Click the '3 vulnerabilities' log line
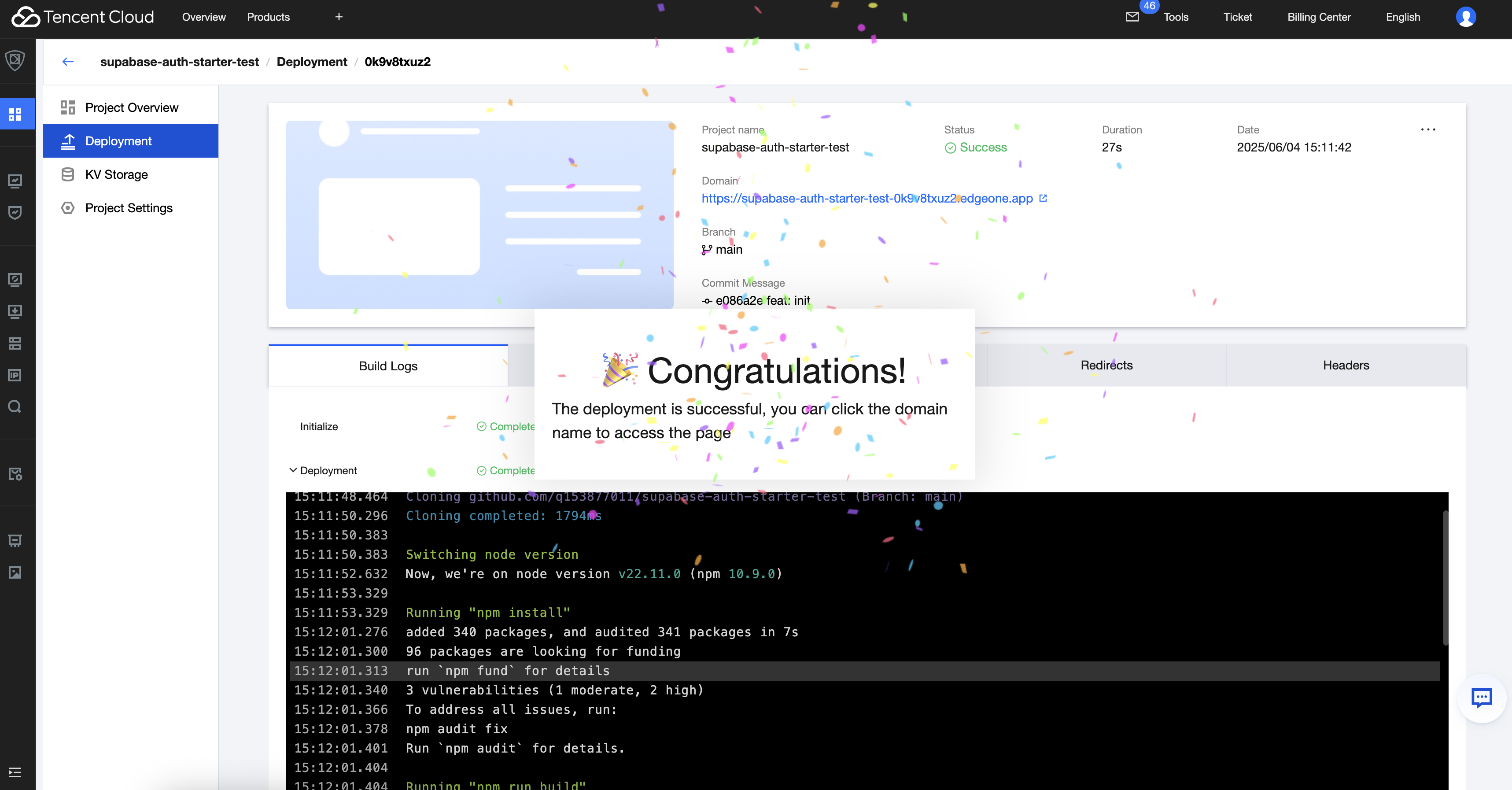 [x=554, y=690]
